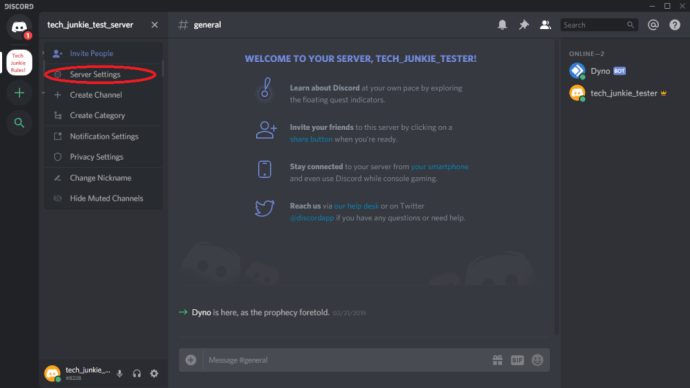The image size is (690, 388).
Task: Click the Invite People person-plus icon
Action: (57, 54)
